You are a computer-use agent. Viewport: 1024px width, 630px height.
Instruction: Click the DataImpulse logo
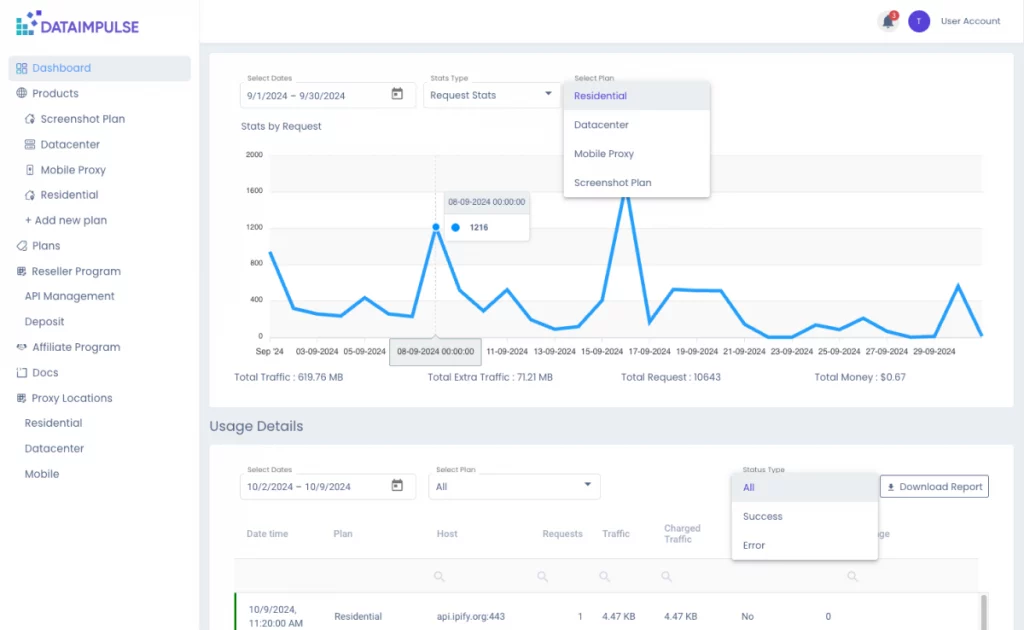coord(76,22)
